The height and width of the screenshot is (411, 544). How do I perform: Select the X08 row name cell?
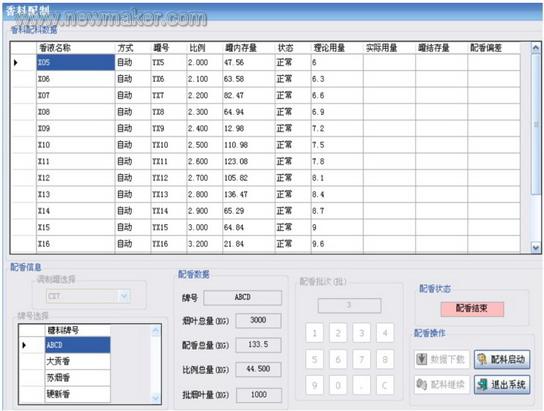click(x=76, y=112)
